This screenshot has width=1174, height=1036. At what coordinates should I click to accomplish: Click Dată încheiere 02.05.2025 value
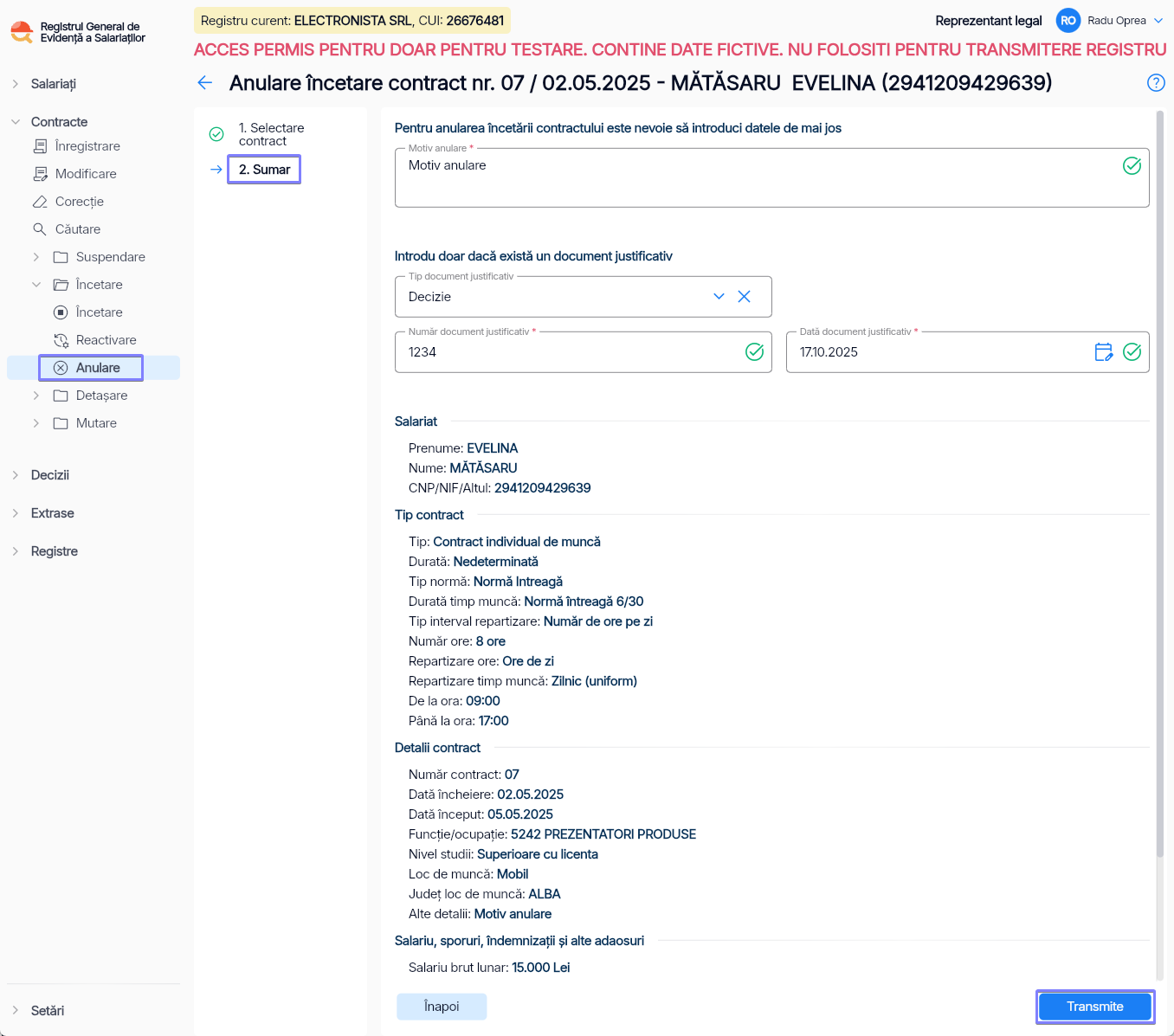click(x=531, y=795)
